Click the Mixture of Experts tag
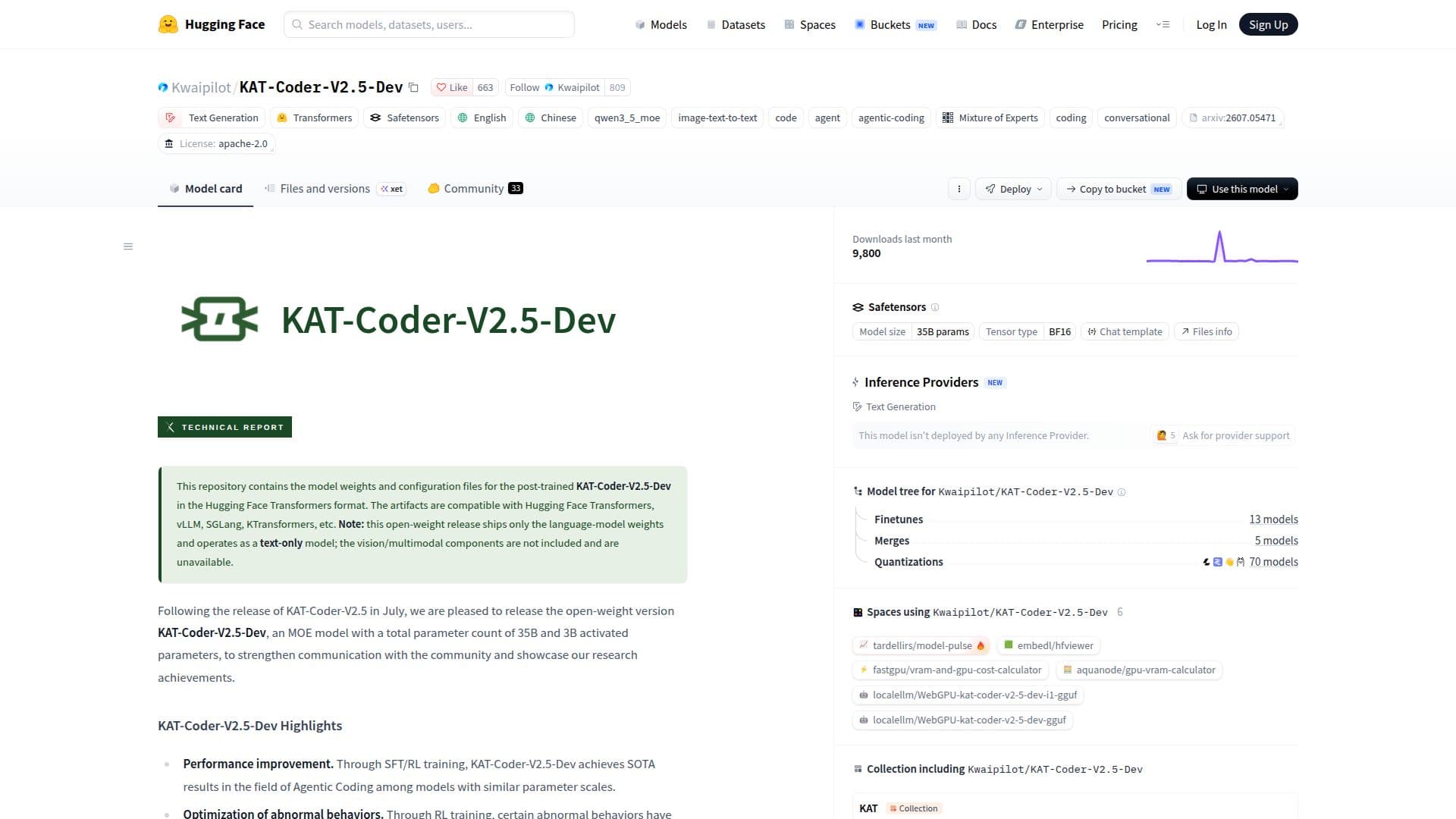Viewport: 1456px width, 819px height. pos(990,118)
